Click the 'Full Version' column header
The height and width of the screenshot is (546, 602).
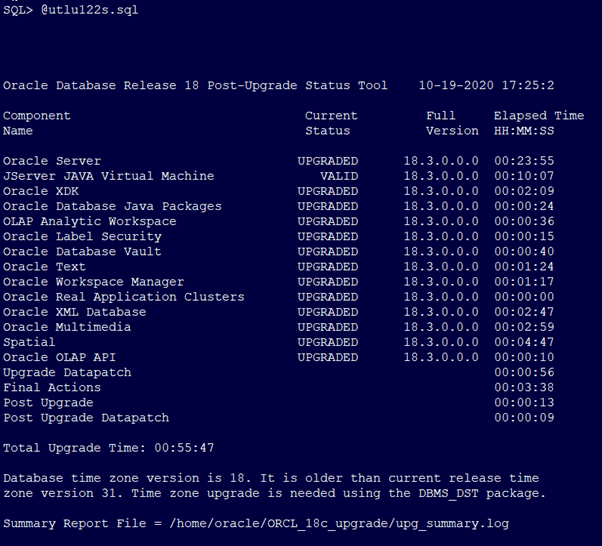[452, 123]
